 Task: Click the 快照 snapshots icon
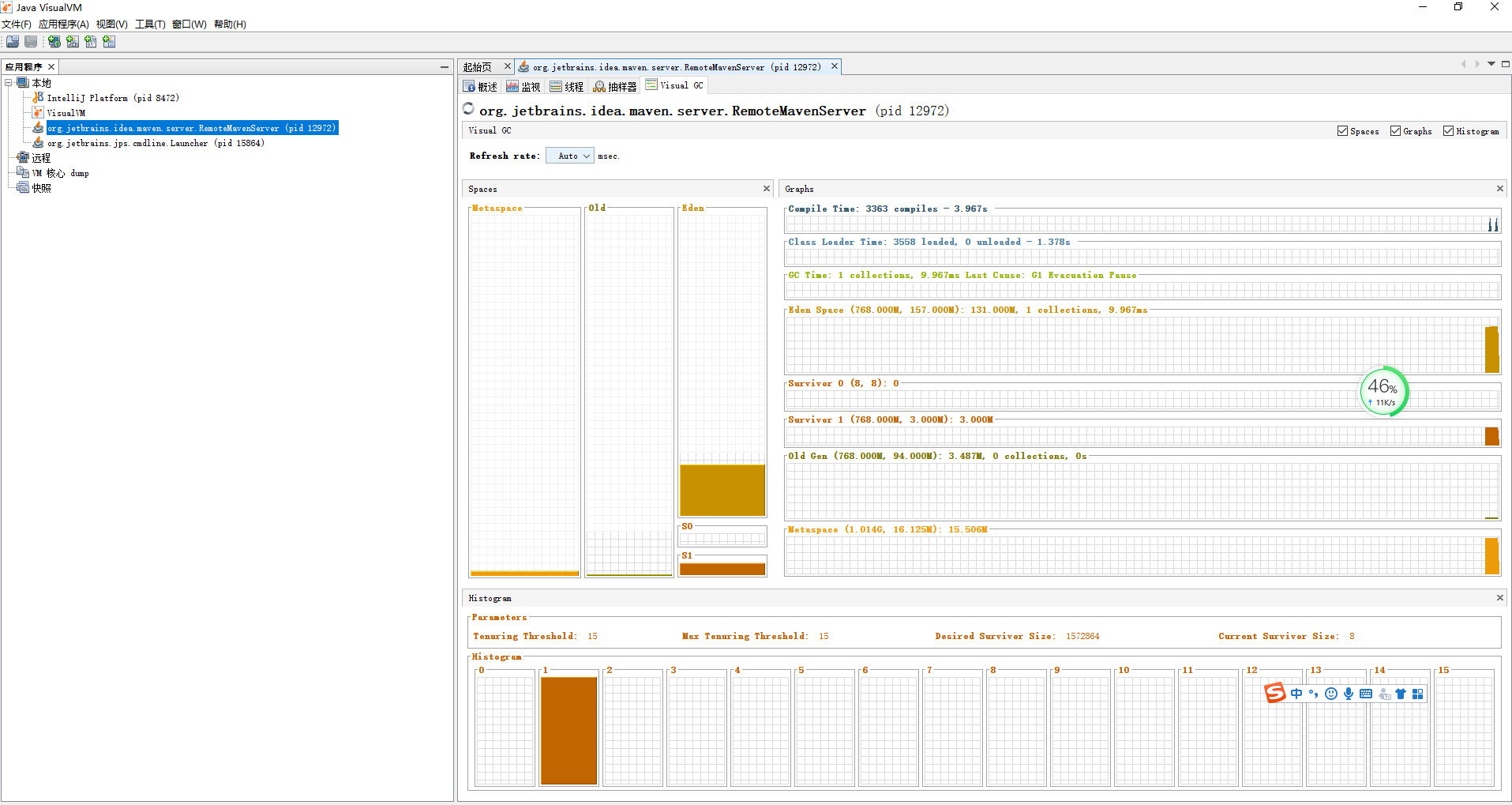pyautogui.click(x=23, y=188)
